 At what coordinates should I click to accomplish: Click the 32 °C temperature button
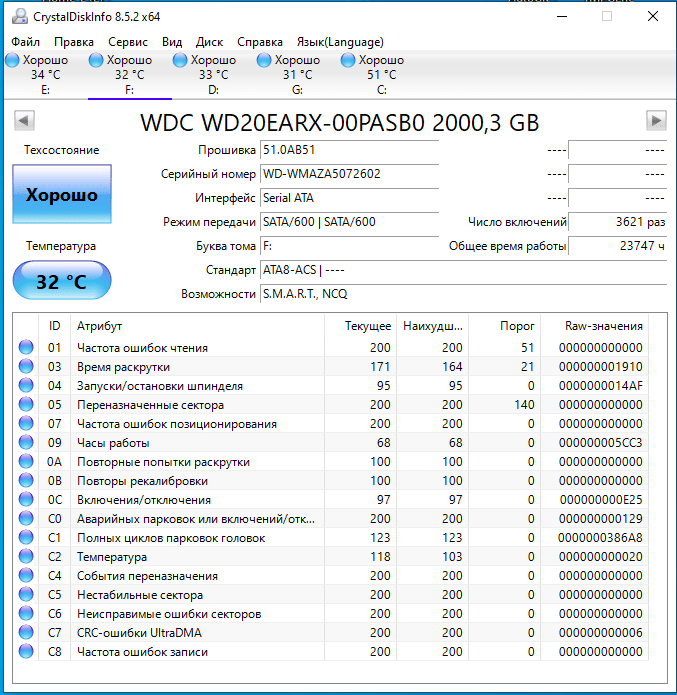(62, 281)
